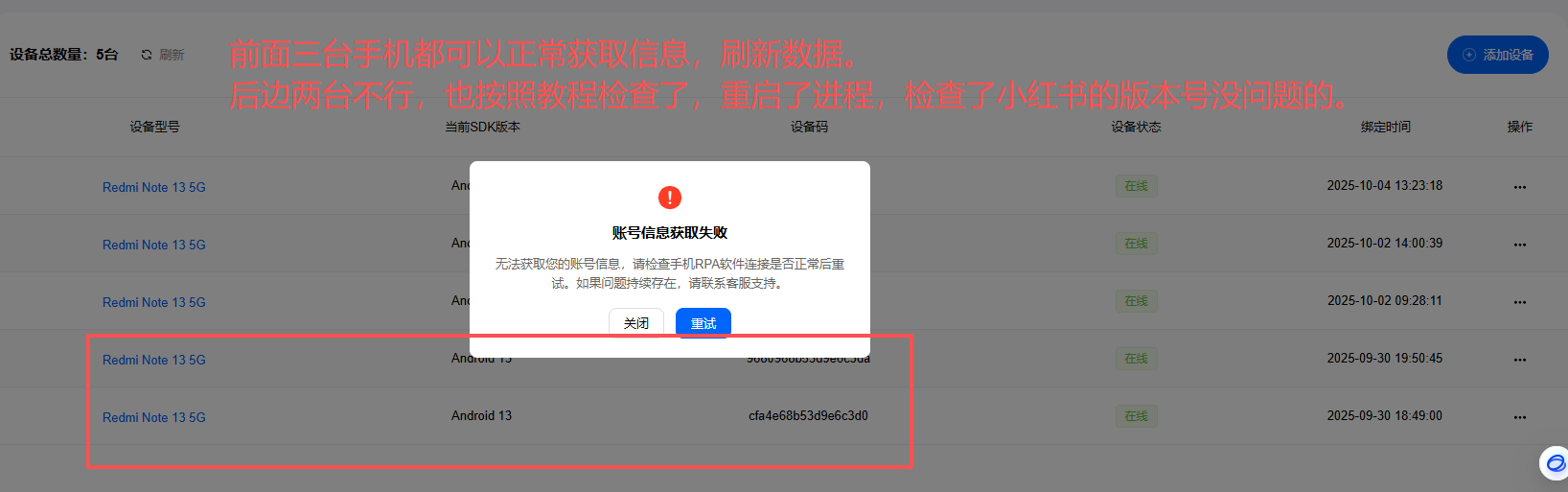Image resolution: width=1568 pixels, height=492 pixels.
Task: Expand actions menu for device bound 2025-09-30 19:50:45
Action: (1519, 360)
